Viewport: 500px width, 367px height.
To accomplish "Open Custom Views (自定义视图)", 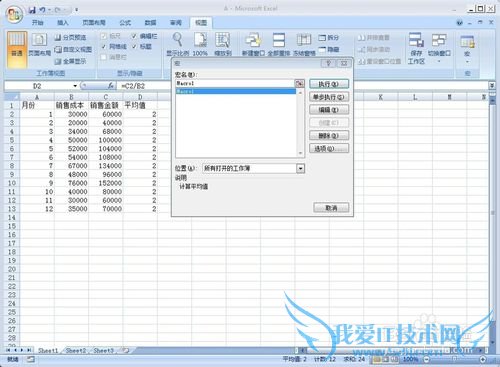I will click(73, 49).
